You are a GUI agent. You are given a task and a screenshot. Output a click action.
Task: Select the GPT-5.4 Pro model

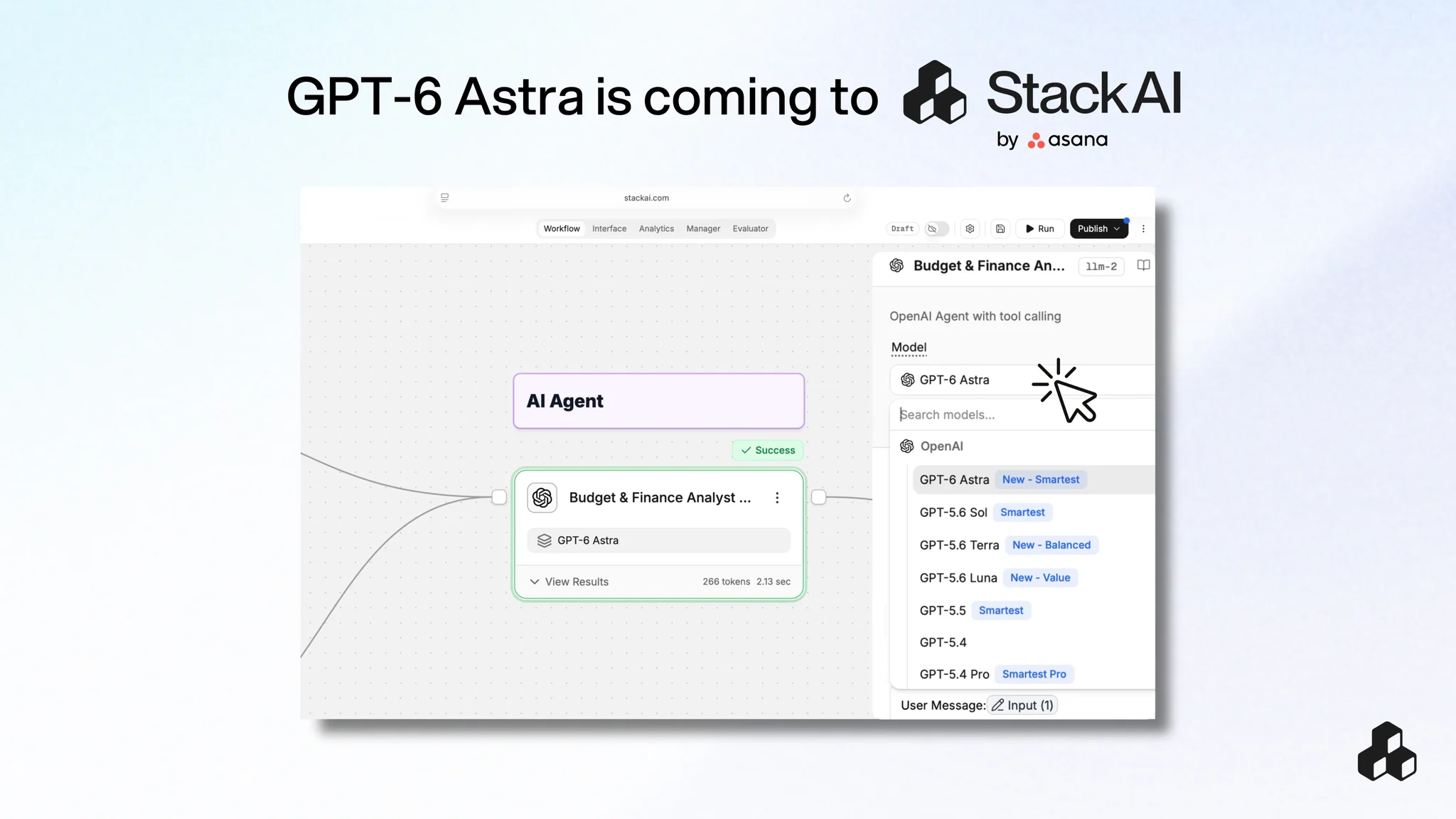click(1034, 674)
